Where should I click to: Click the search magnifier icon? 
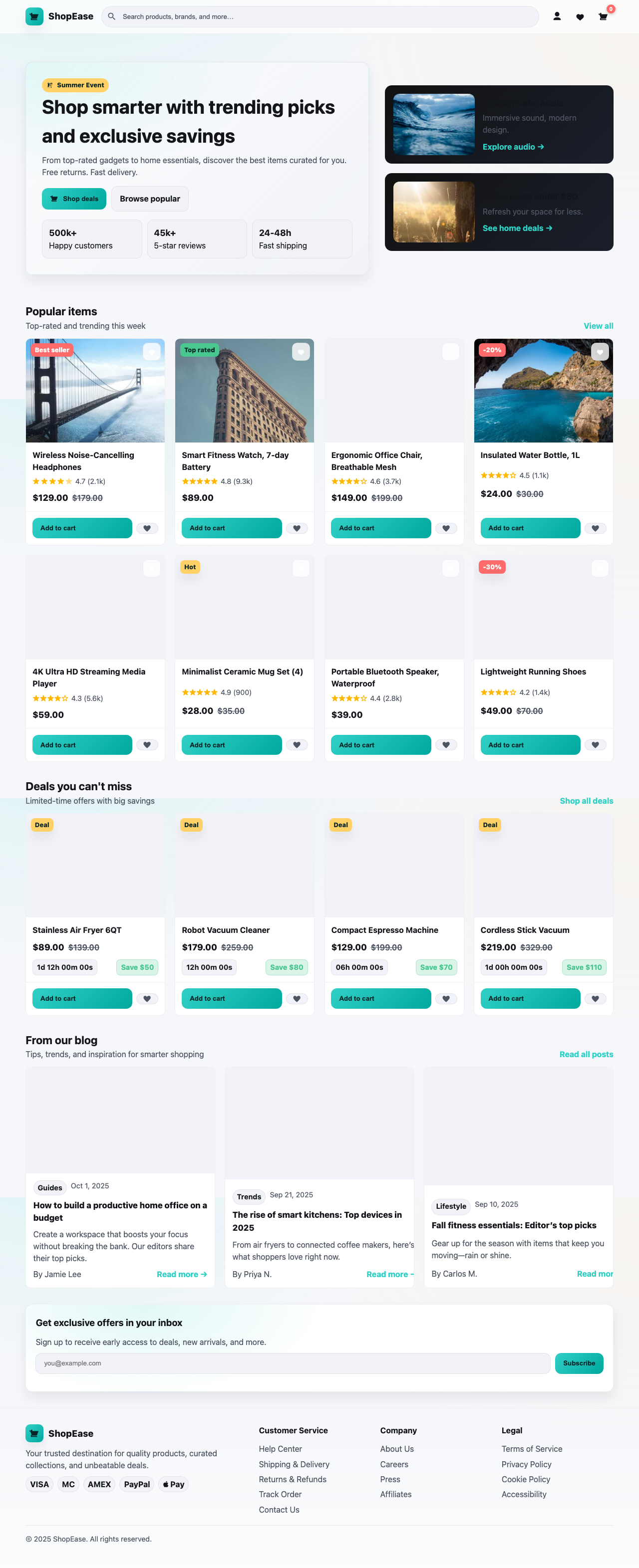click(x=112, y=16)
